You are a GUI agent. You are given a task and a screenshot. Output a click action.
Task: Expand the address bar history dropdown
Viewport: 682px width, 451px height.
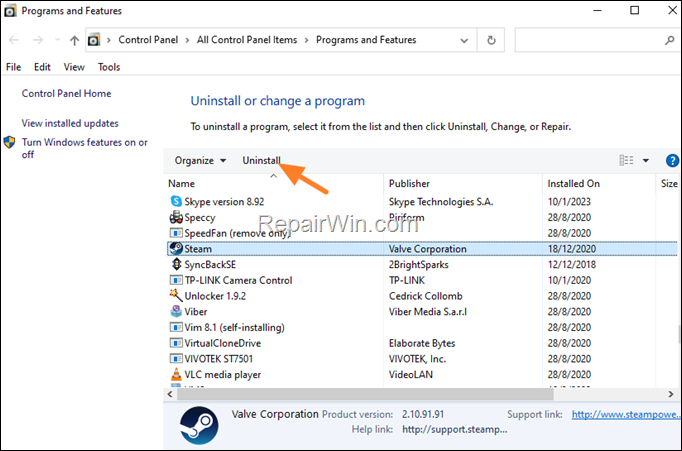click(x=464, y=40)
